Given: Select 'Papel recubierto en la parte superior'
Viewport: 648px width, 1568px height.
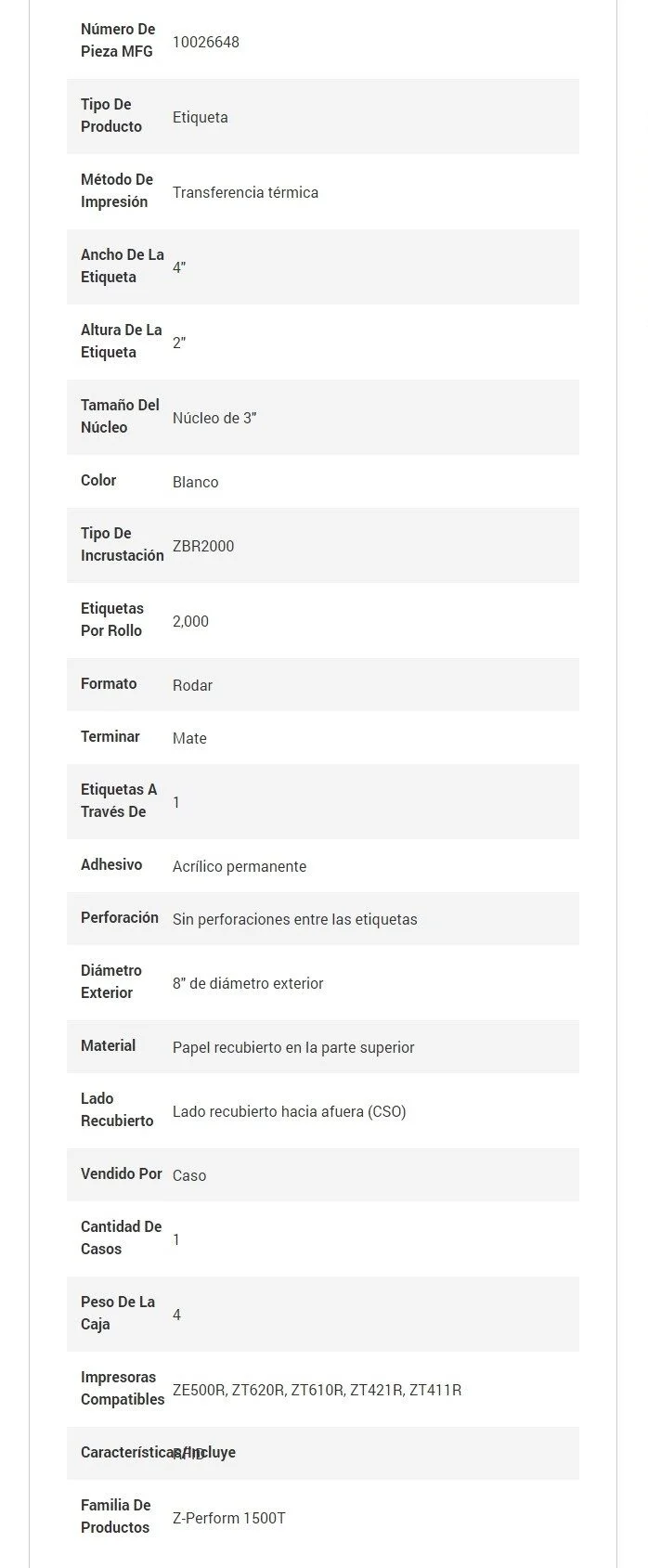Looking at the screenshot, I should (x=293, y=1047).
